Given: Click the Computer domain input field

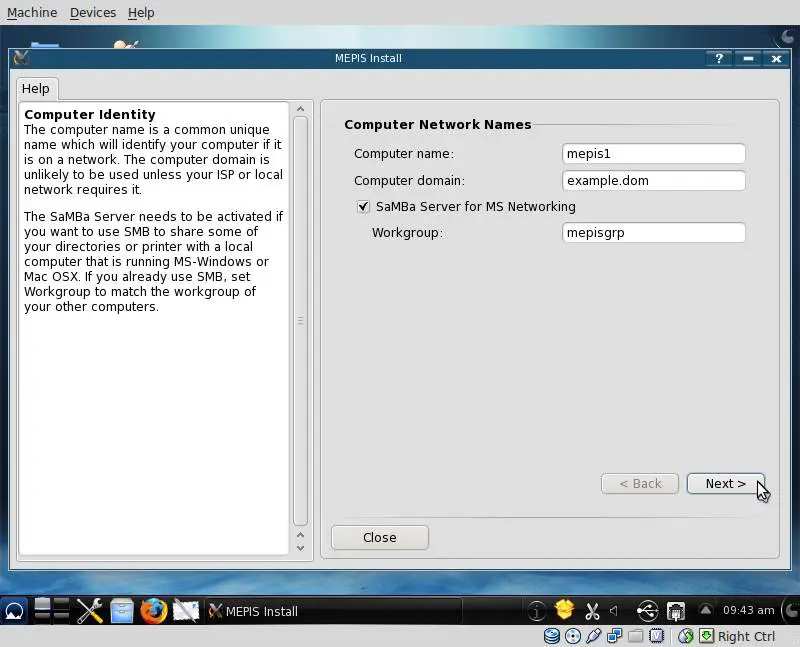Looking at the screenshot, I should point(654,181).
